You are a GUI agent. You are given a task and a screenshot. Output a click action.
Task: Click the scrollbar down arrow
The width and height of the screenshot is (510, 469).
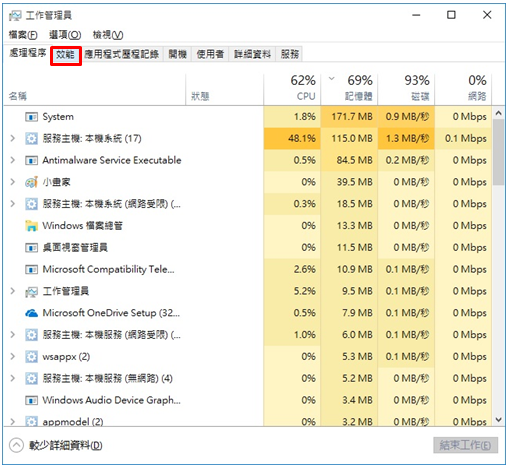click(498, 420)
